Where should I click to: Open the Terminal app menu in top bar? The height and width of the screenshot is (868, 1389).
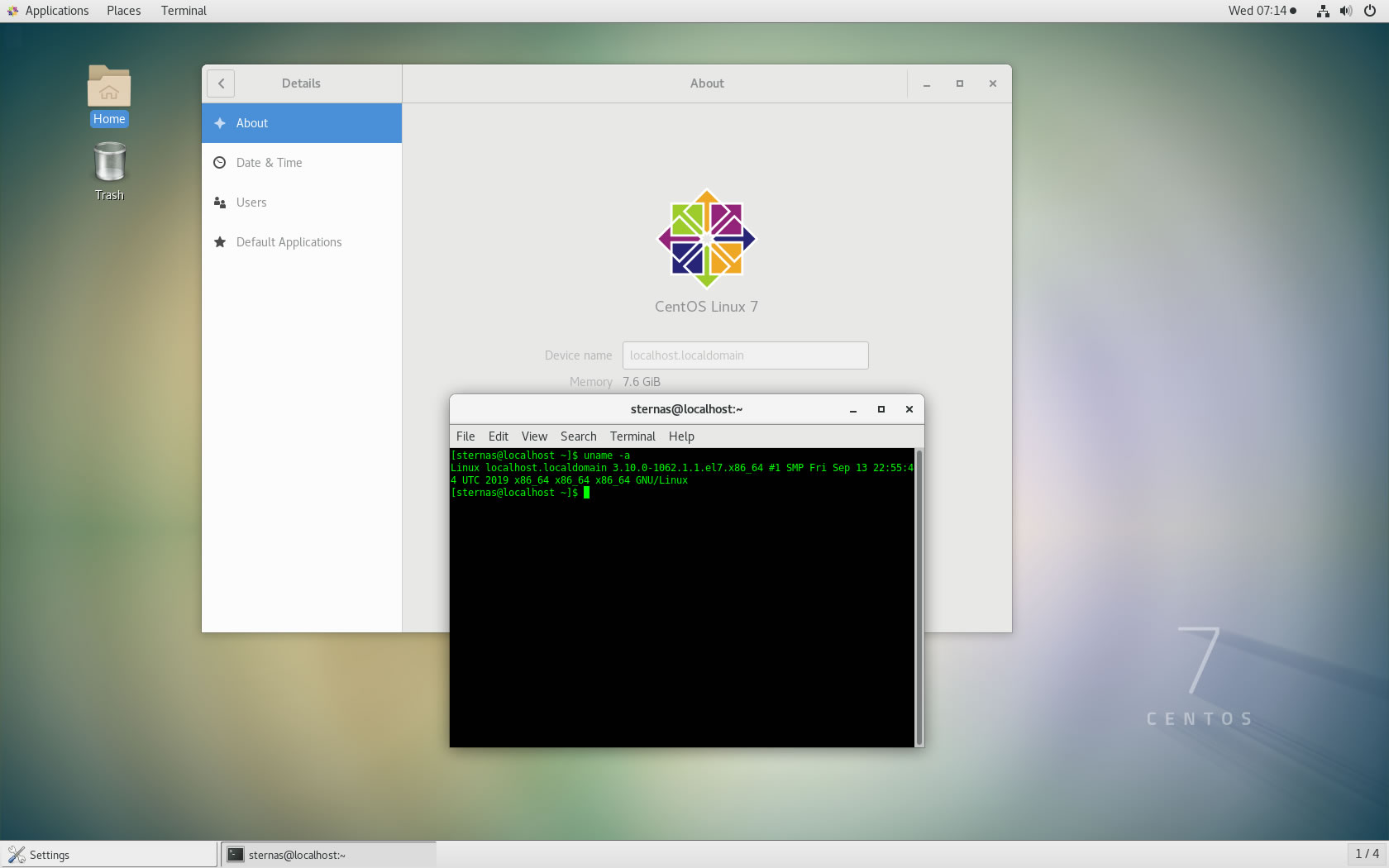(184, 11)
